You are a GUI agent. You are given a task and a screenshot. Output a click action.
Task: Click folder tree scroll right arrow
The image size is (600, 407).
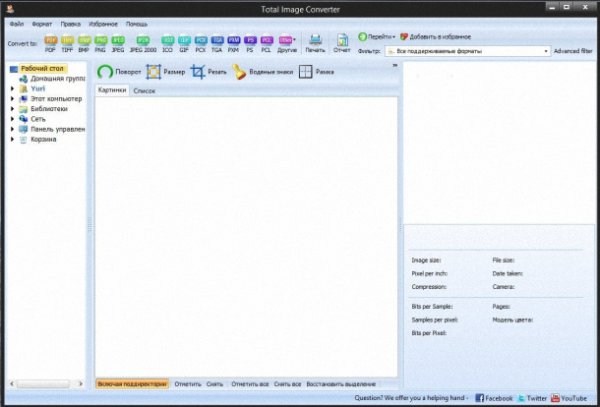(x=80, y=384)
